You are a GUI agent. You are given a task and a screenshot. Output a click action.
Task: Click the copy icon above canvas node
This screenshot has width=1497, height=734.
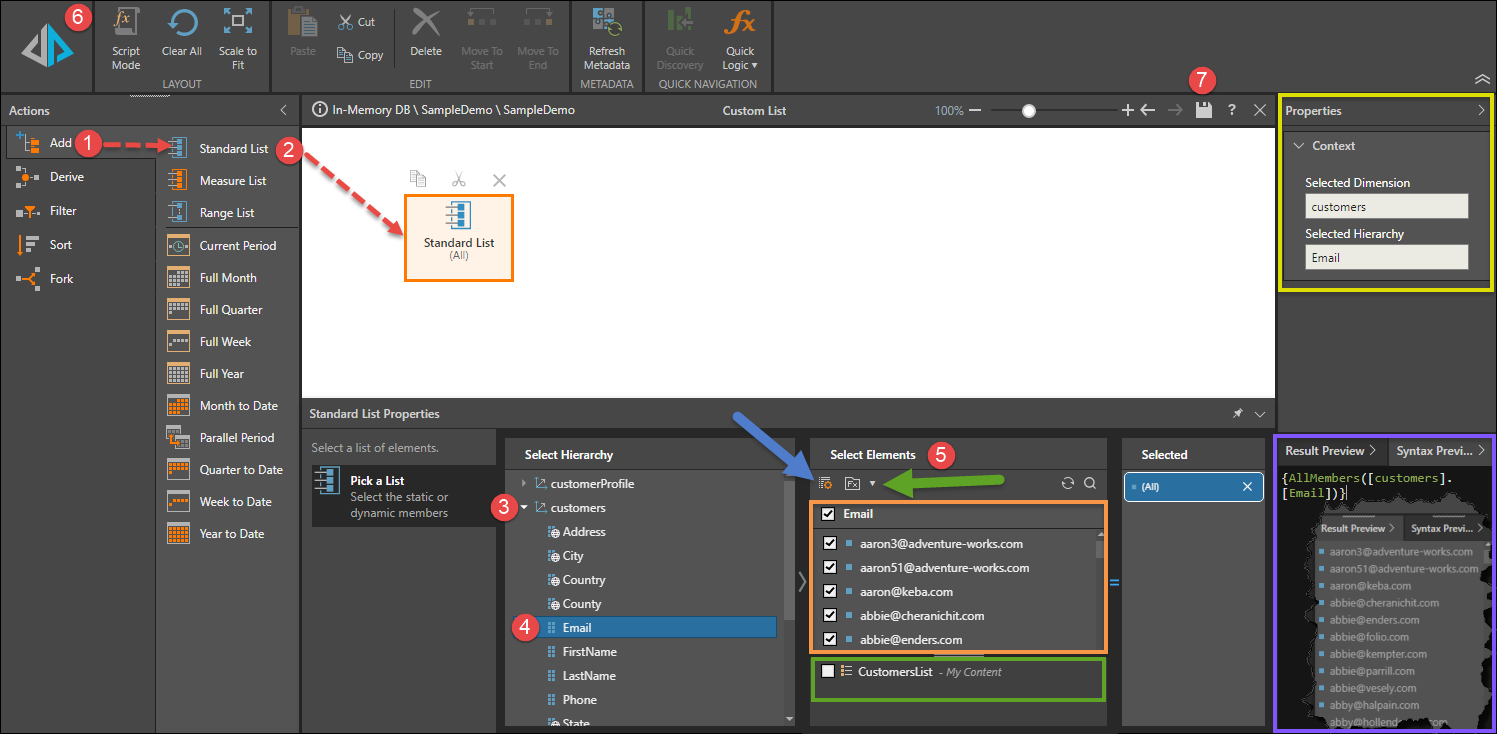pyautogui.click(x=418, y=179)
